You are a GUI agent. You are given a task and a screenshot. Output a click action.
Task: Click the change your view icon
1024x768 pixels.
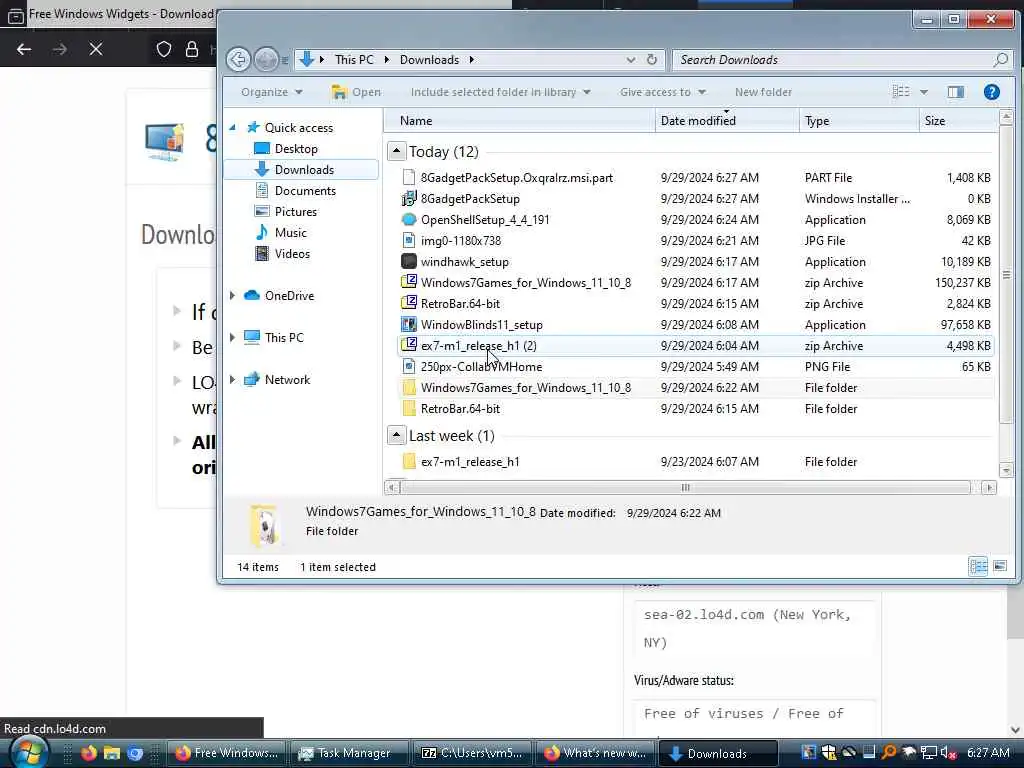(901, 92)
